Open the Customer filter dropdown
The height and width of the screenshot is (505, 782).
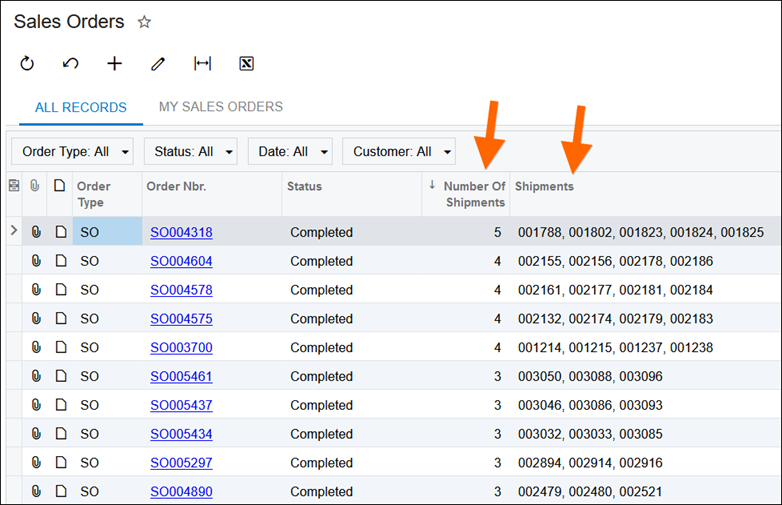click(x=399, y=152)
